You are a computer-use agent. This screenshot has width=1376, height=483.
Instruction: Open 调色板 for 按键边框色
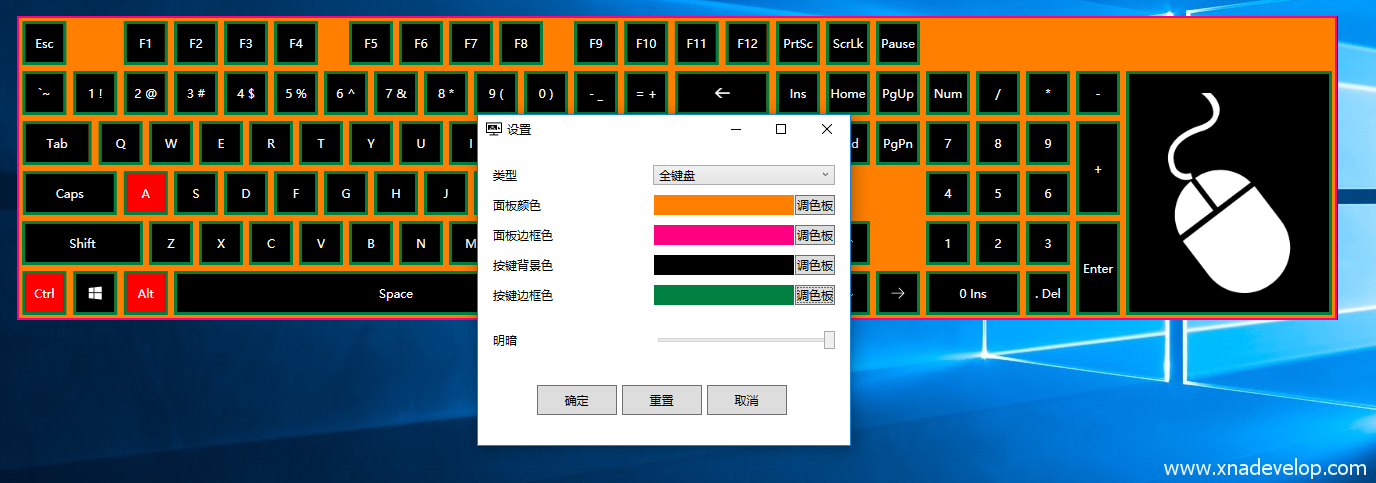pyautogui.click(x=814, y=295)
